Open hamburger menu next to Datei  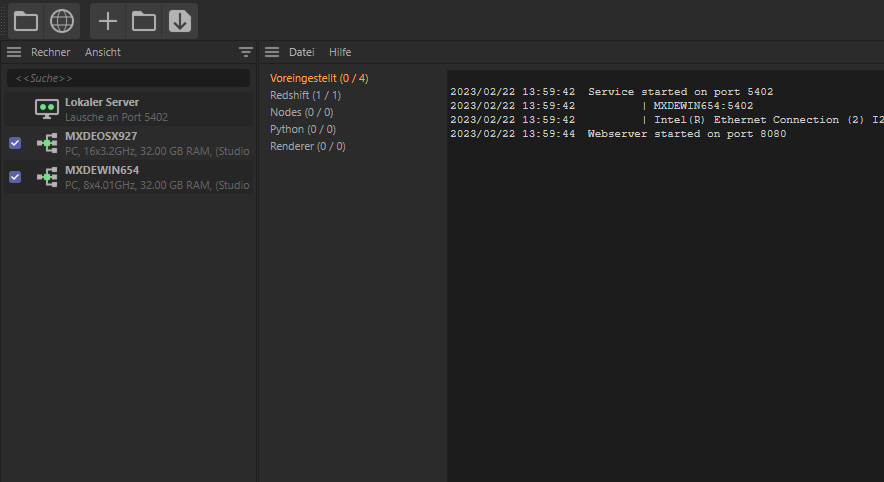pos(272,52)
